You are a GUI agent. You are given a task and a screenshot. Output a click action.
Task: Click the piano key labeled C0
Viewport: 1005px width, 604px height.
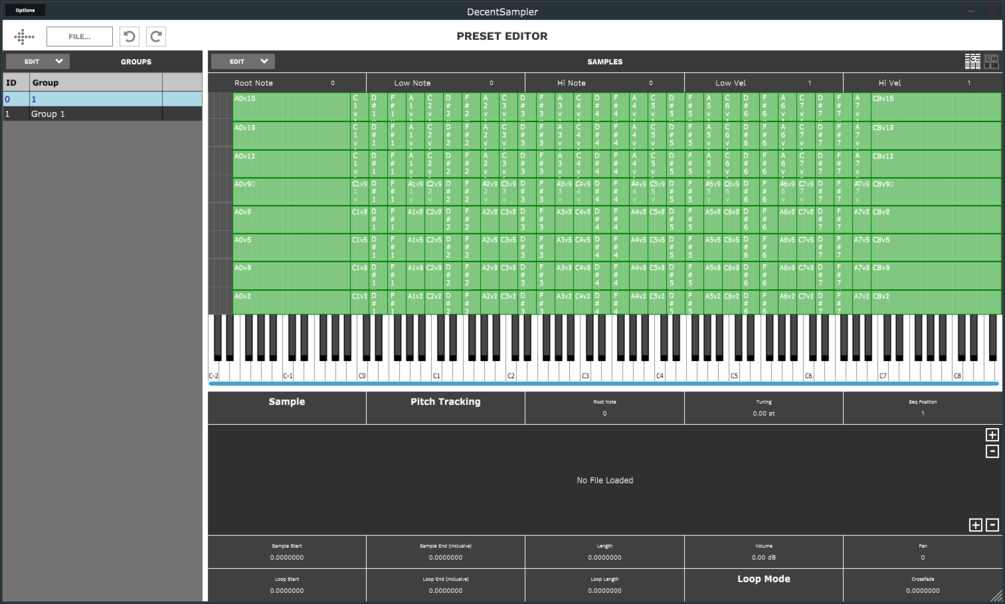[362, 371]
